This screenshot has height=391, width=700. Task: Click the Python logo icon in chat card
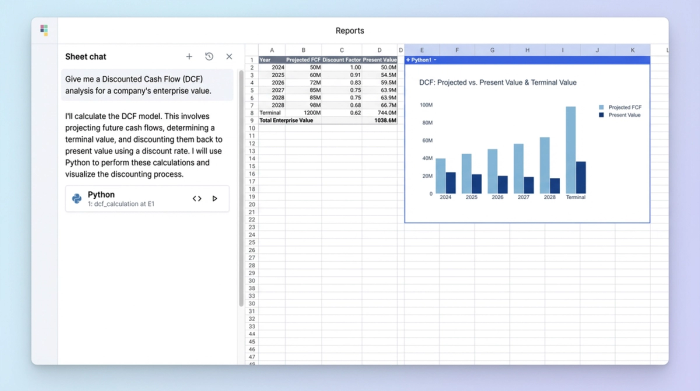tap(77, 199)
